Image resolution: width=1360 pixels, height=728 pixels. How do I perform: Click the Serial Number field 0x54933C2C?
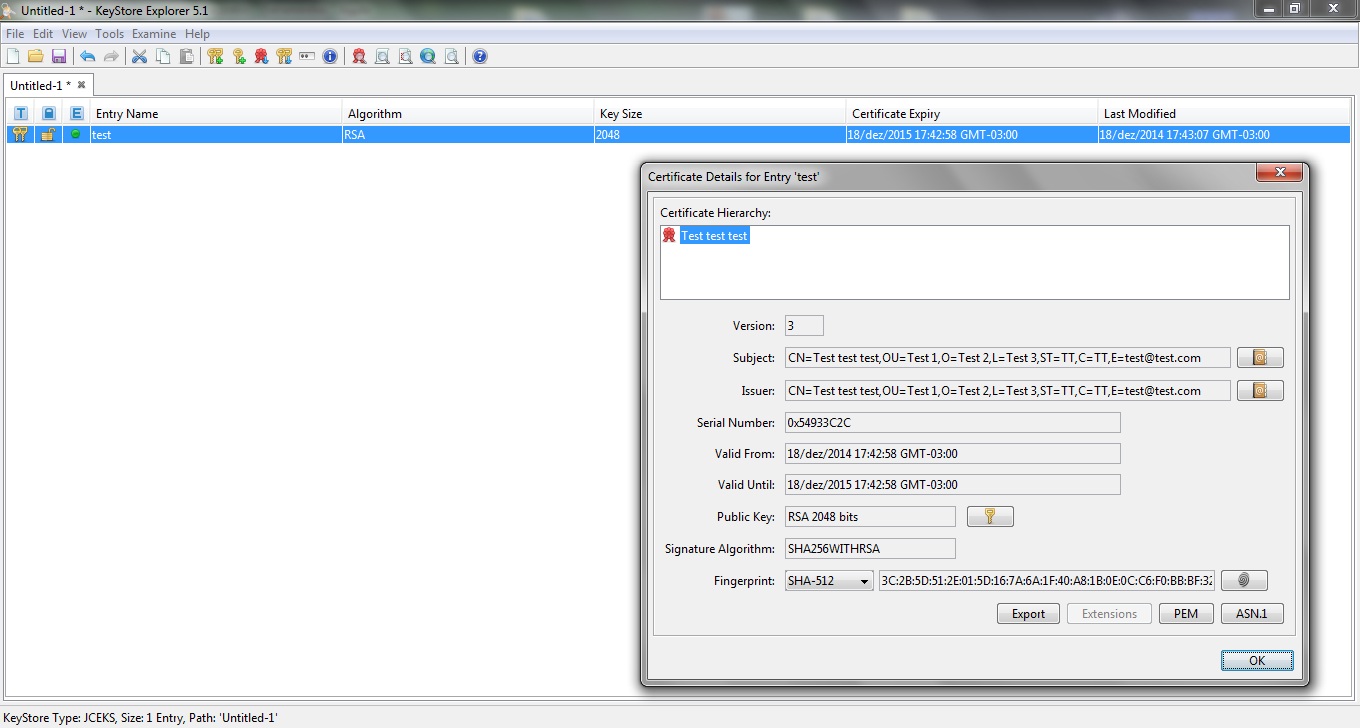pos(953,422)
